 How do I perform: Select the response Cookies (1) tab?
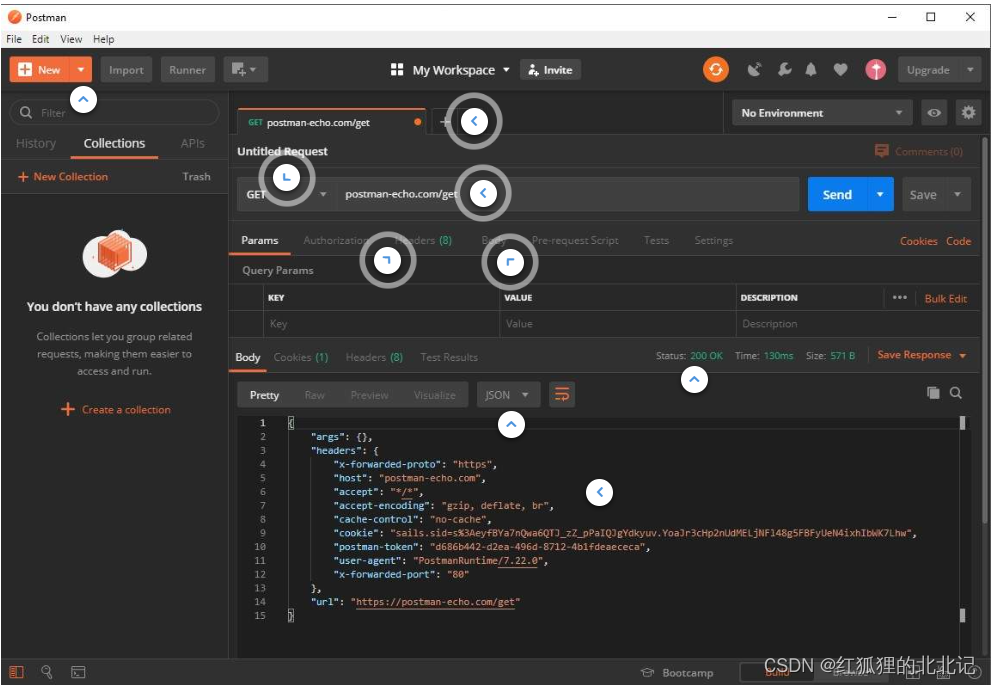pos(301,357)
